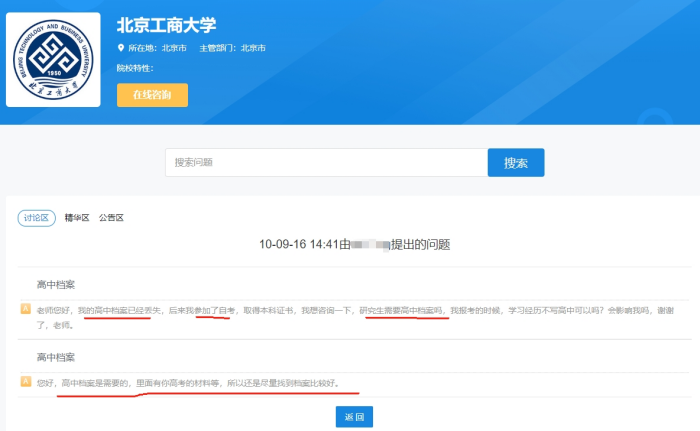The image size is (700, 431).
Task: Click the orange icon beside 老师您好 question text
Action: click(26, 309)
